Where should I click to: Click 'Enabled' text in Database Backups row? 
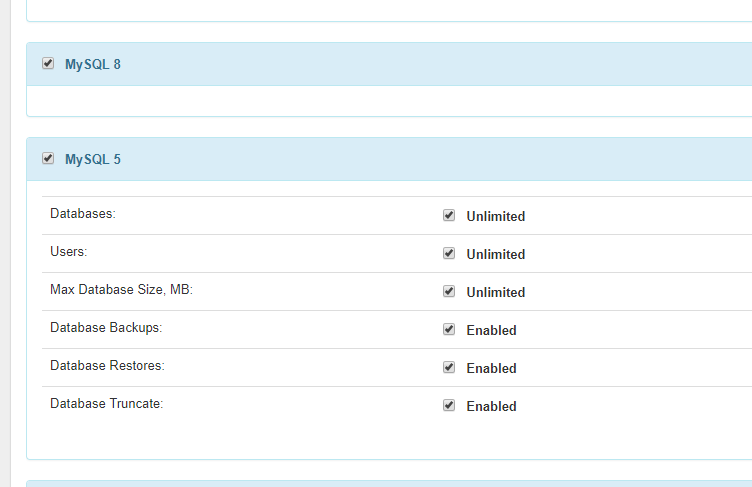[492, 330]
